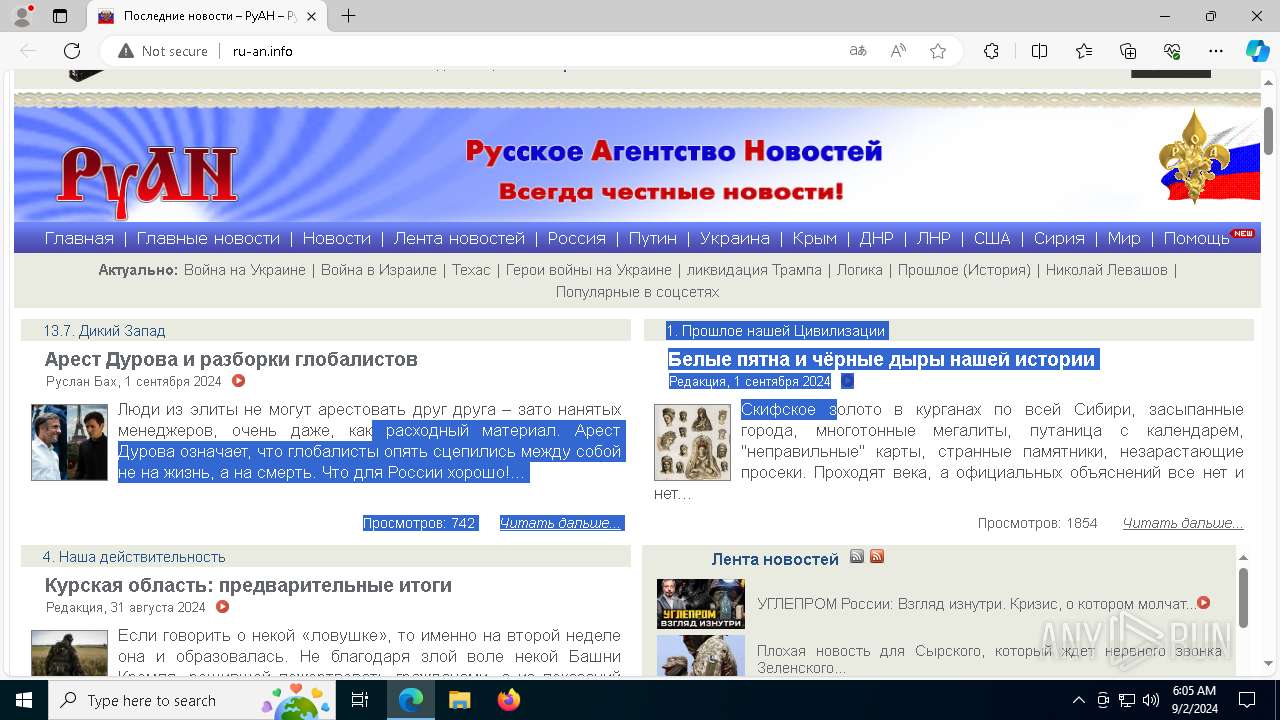This screenshot has height=720, width=1280.
Task: Open Белые пятна и чёрные дыры headline
Action: coord(882,359)
